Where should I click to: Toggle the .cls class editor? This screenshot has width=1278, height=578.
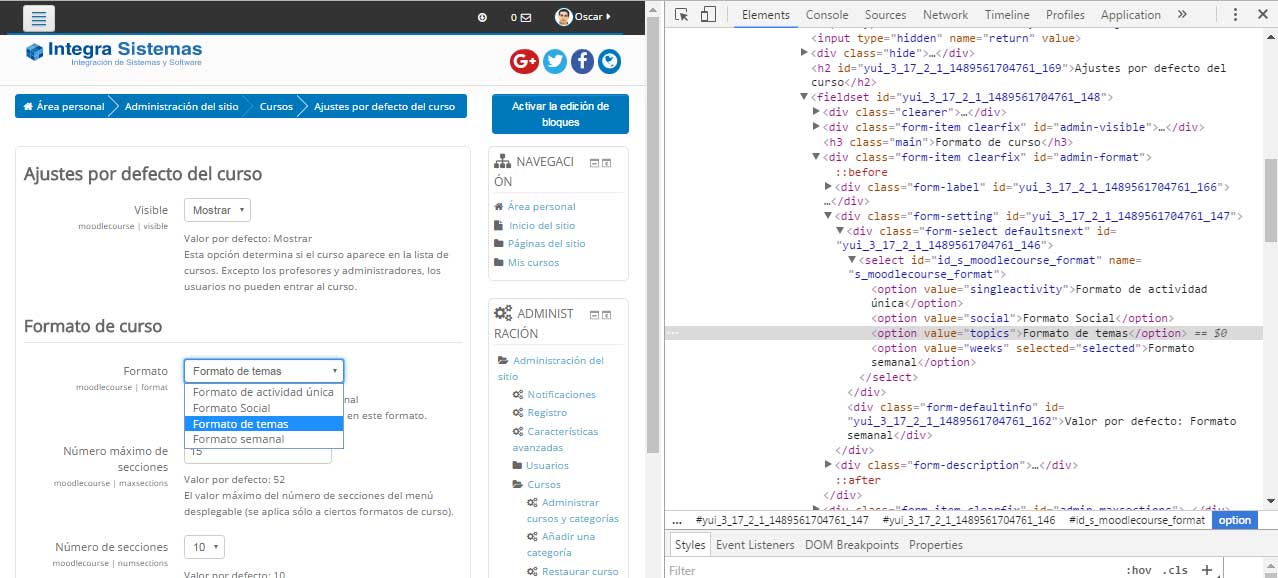[x=1174, y=570]
